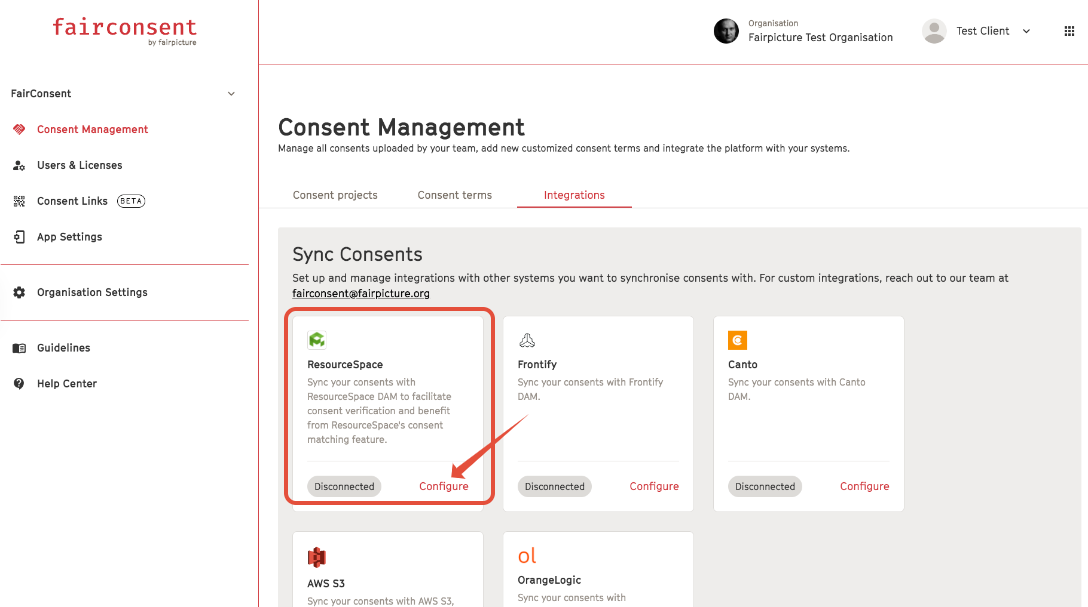Click the Consent Links QR icon

tap(19, 201)
